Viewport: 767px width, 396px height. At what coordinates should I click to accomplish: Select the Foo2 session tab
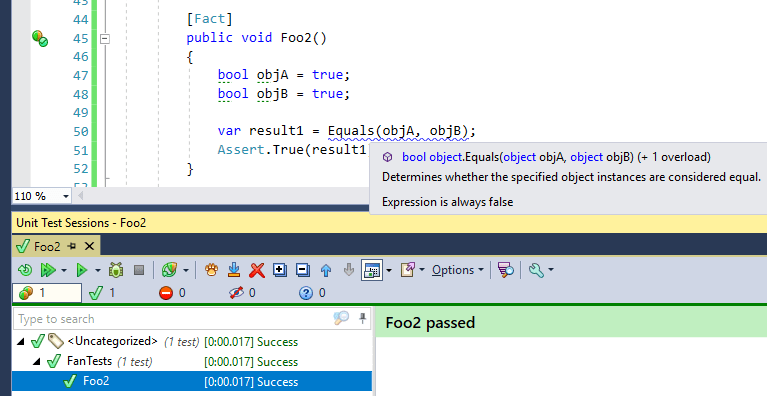pyautogui.click(x=47, y=246)
